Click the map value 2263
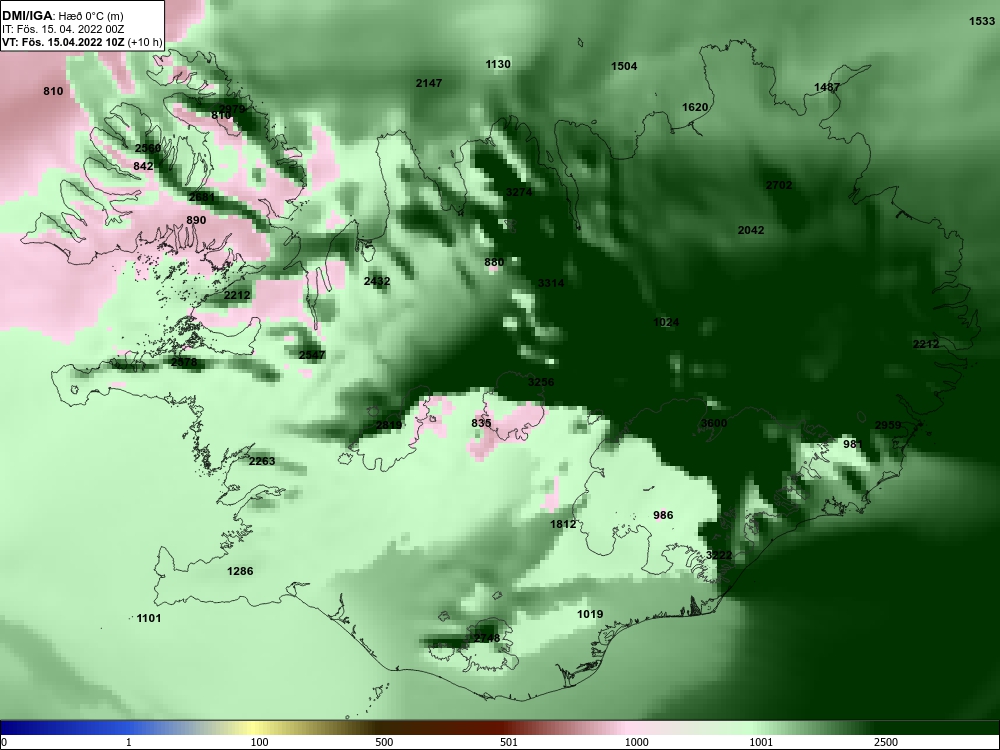 [x=262, y=461]
